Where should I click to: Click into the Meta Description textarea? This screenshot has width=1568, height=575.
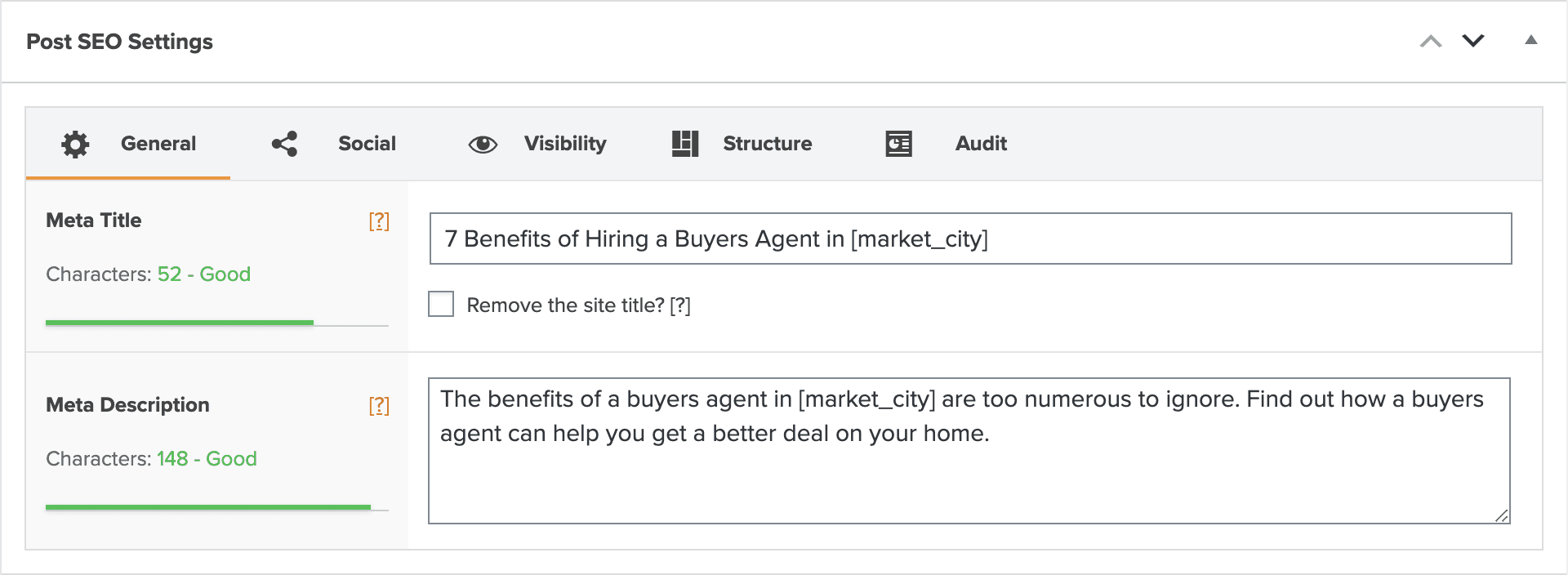pos(969,474)
